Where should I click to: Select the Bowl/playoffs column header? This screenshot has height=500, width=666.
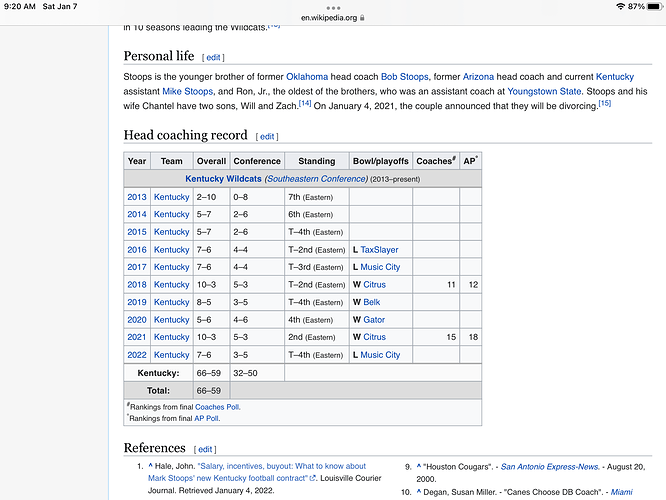point(381,161)
